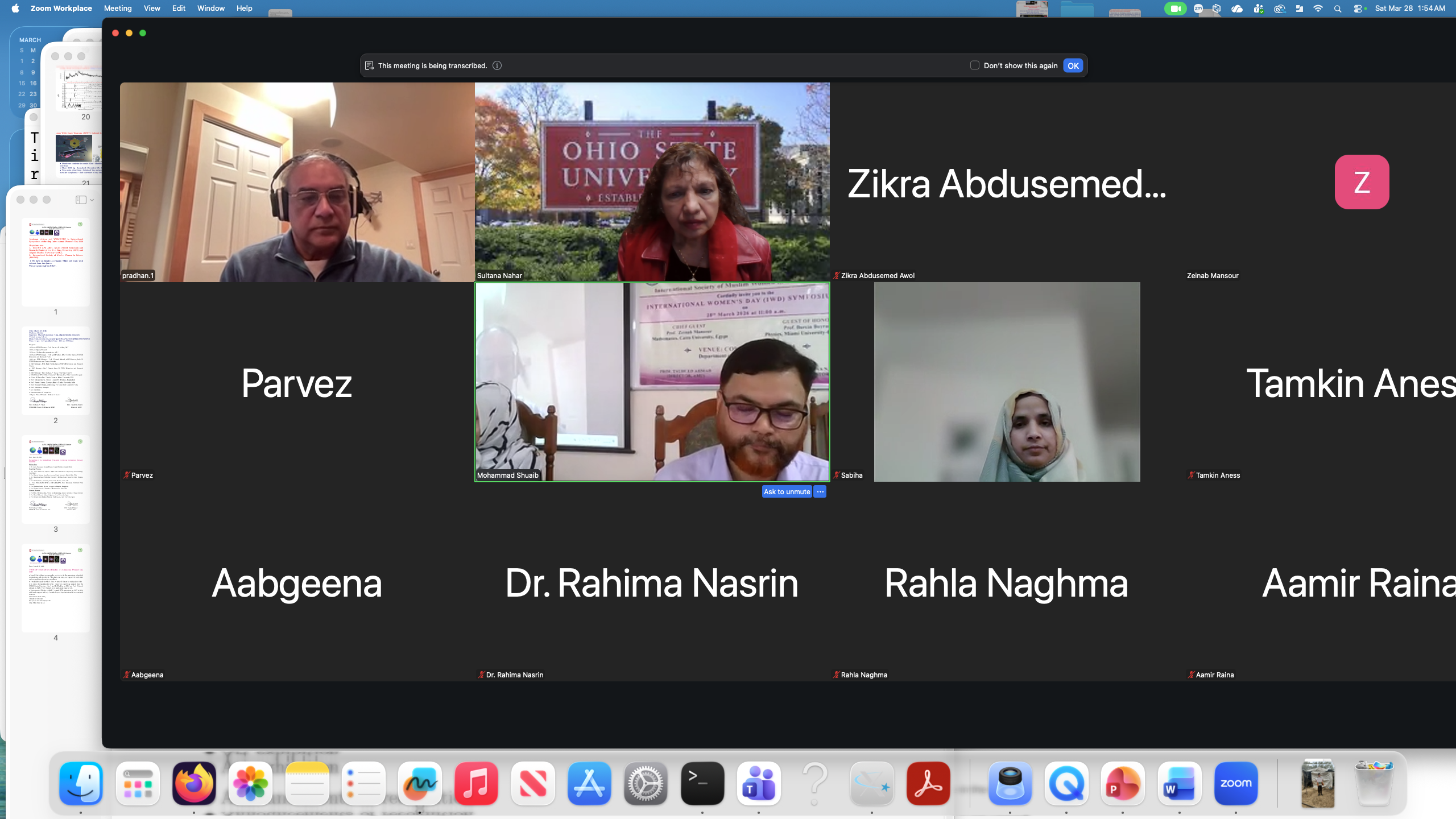Open Zoom app from the Dock
The height and width of the screenshot is (819, 1456).
1235,783
